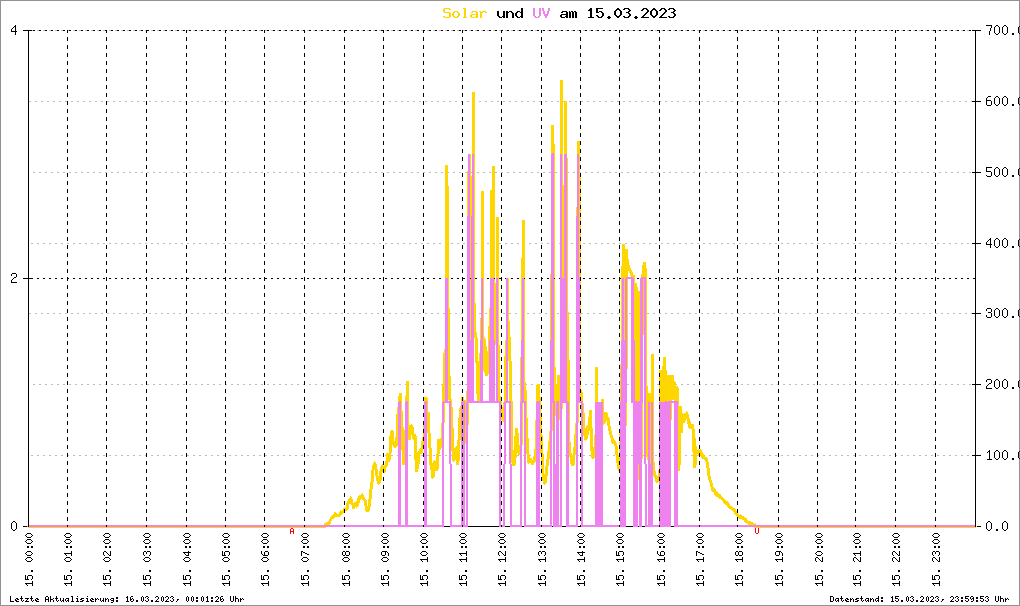Click the time label '15. 07:00'

pos(305,559)
